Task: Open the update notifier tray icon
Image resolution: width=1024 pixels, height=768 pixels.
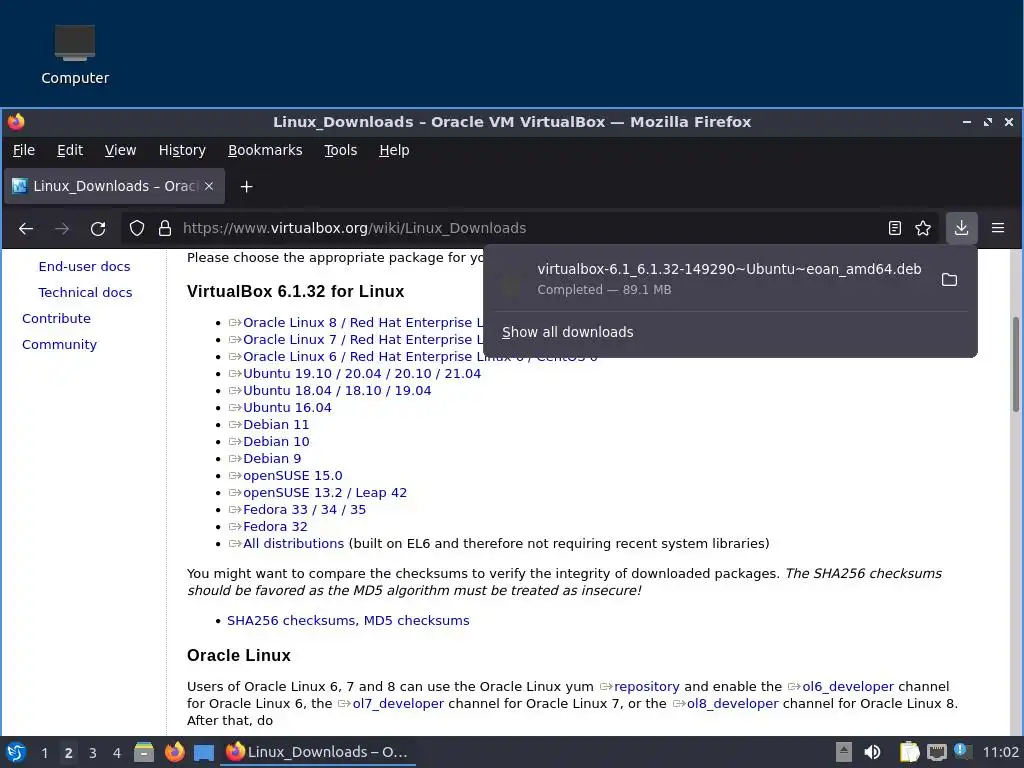Action: coord(963,751)
